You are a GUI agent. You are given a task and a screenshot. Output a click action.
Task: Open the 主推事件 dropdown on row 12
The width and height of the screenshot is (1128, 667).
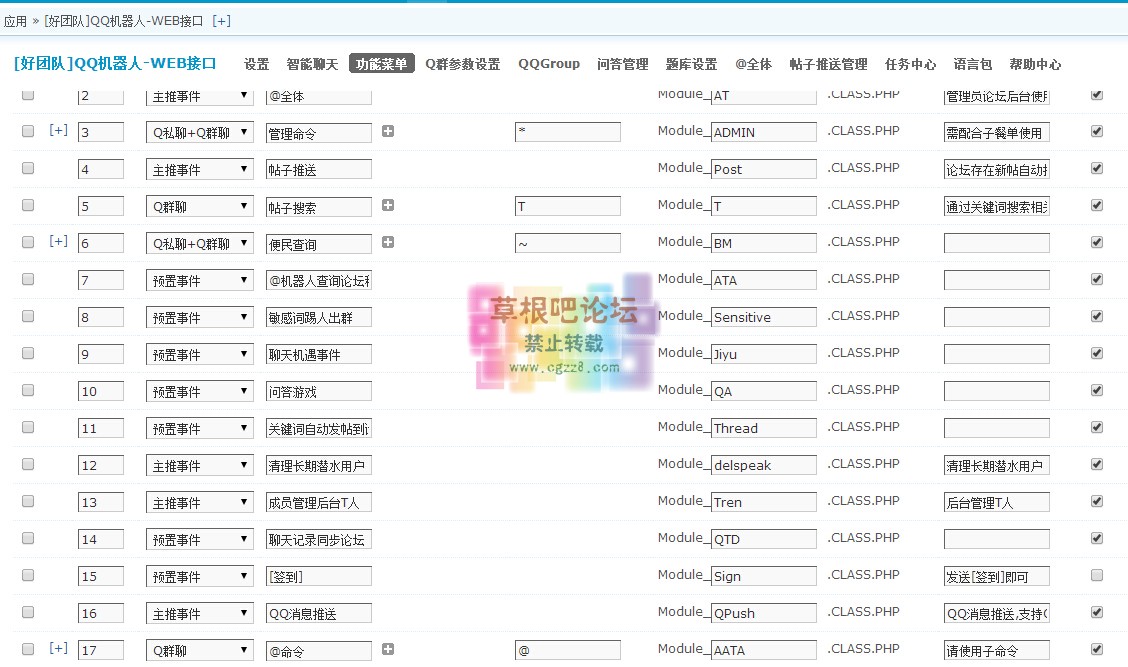pos(200,465)
